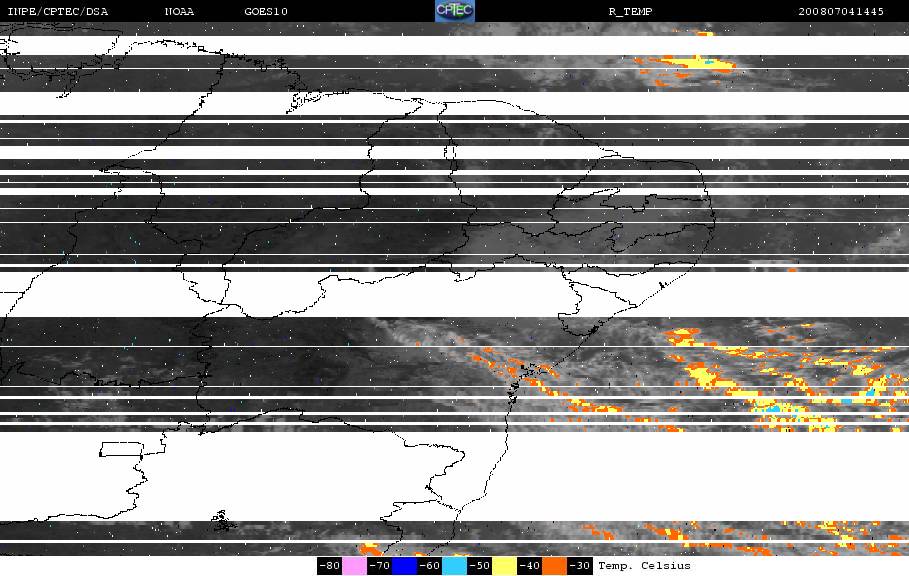This screenshot has width=909, height=576.
Task: Select the cyan -60 color swatch
Action: click(x=454, y=566)
